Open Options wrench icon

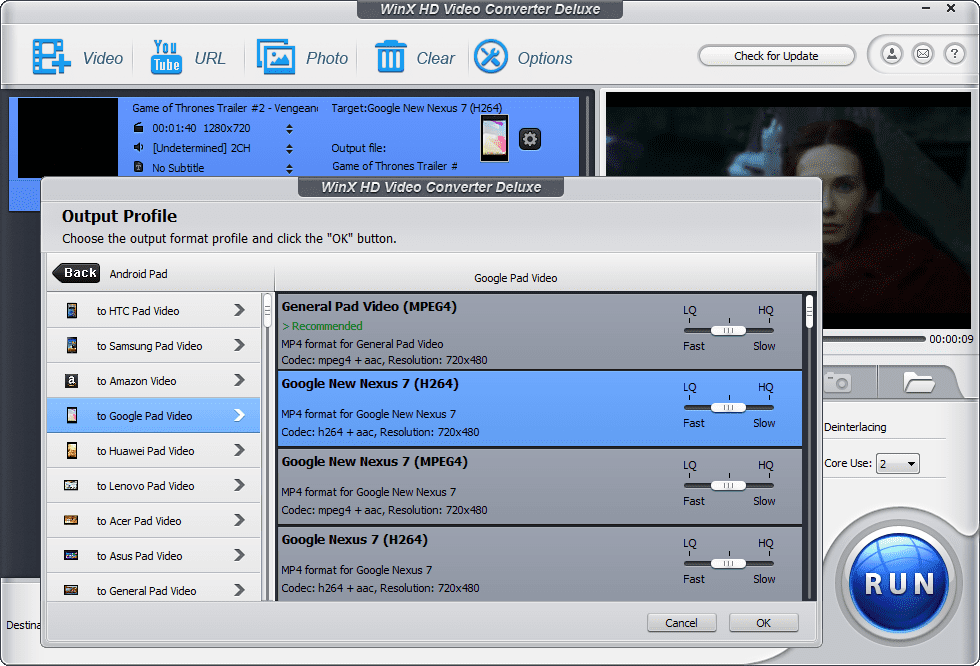491,57
